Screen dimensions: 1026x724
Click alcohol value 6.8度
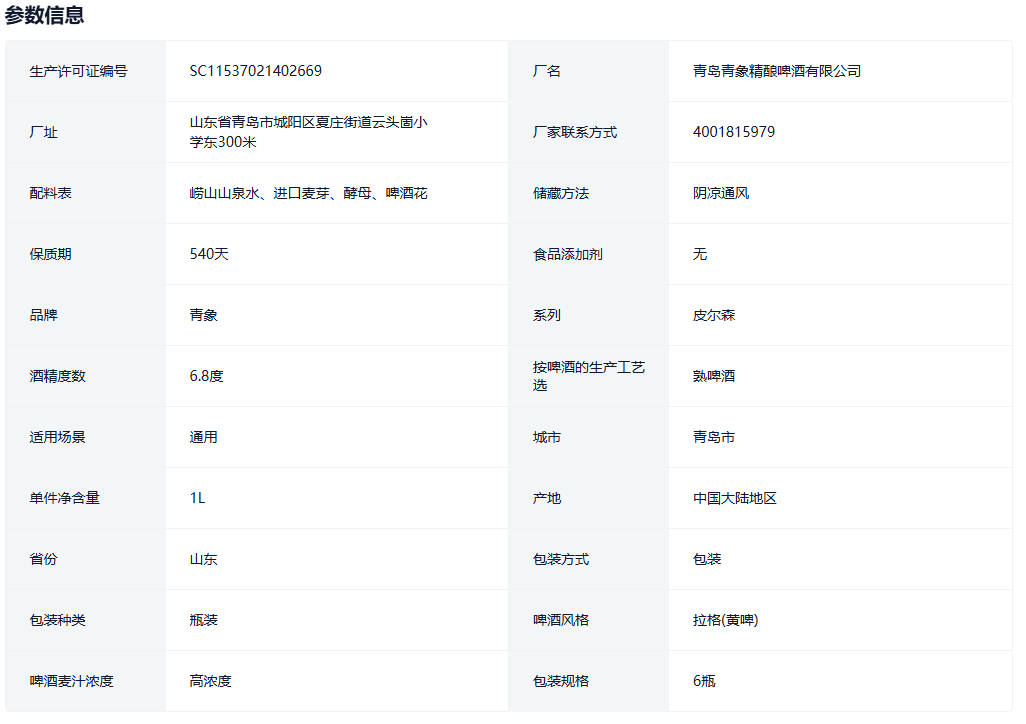coord(207,375)
